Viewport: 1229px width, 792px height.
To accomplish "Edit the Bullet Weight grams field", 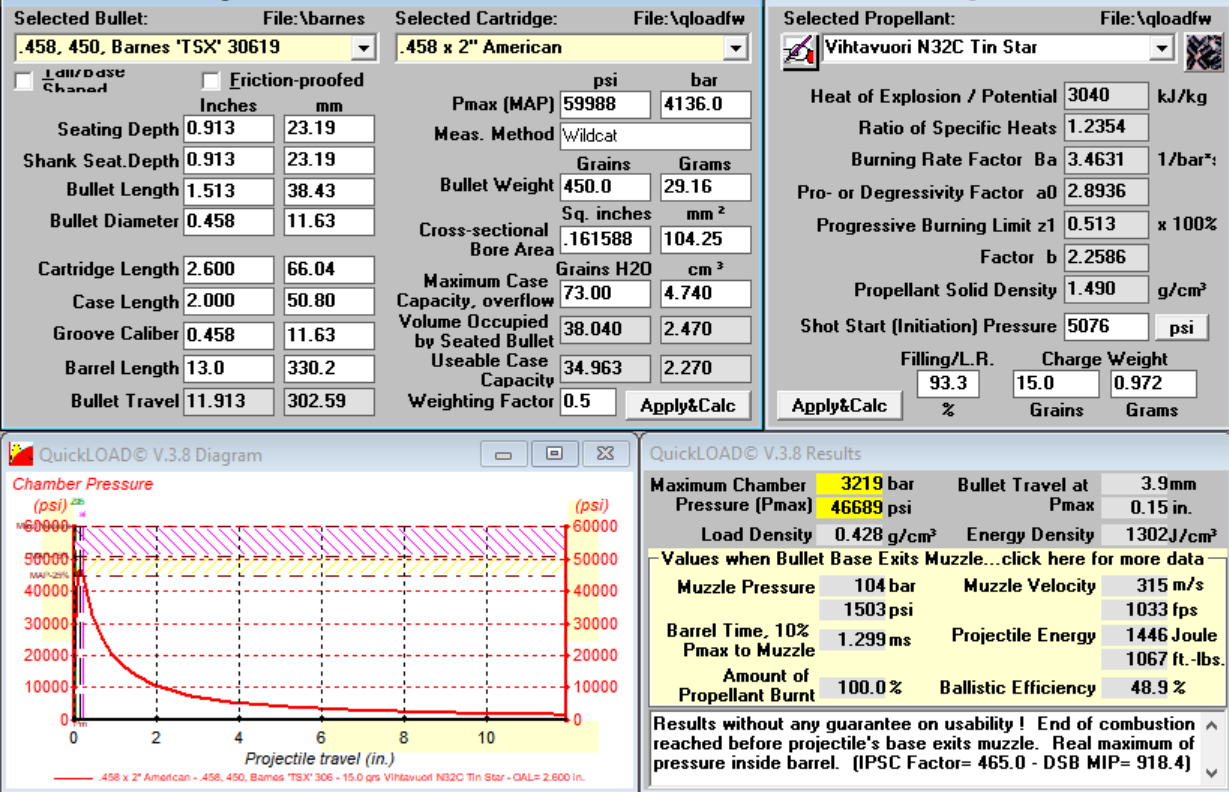I will tap(705, 187).
